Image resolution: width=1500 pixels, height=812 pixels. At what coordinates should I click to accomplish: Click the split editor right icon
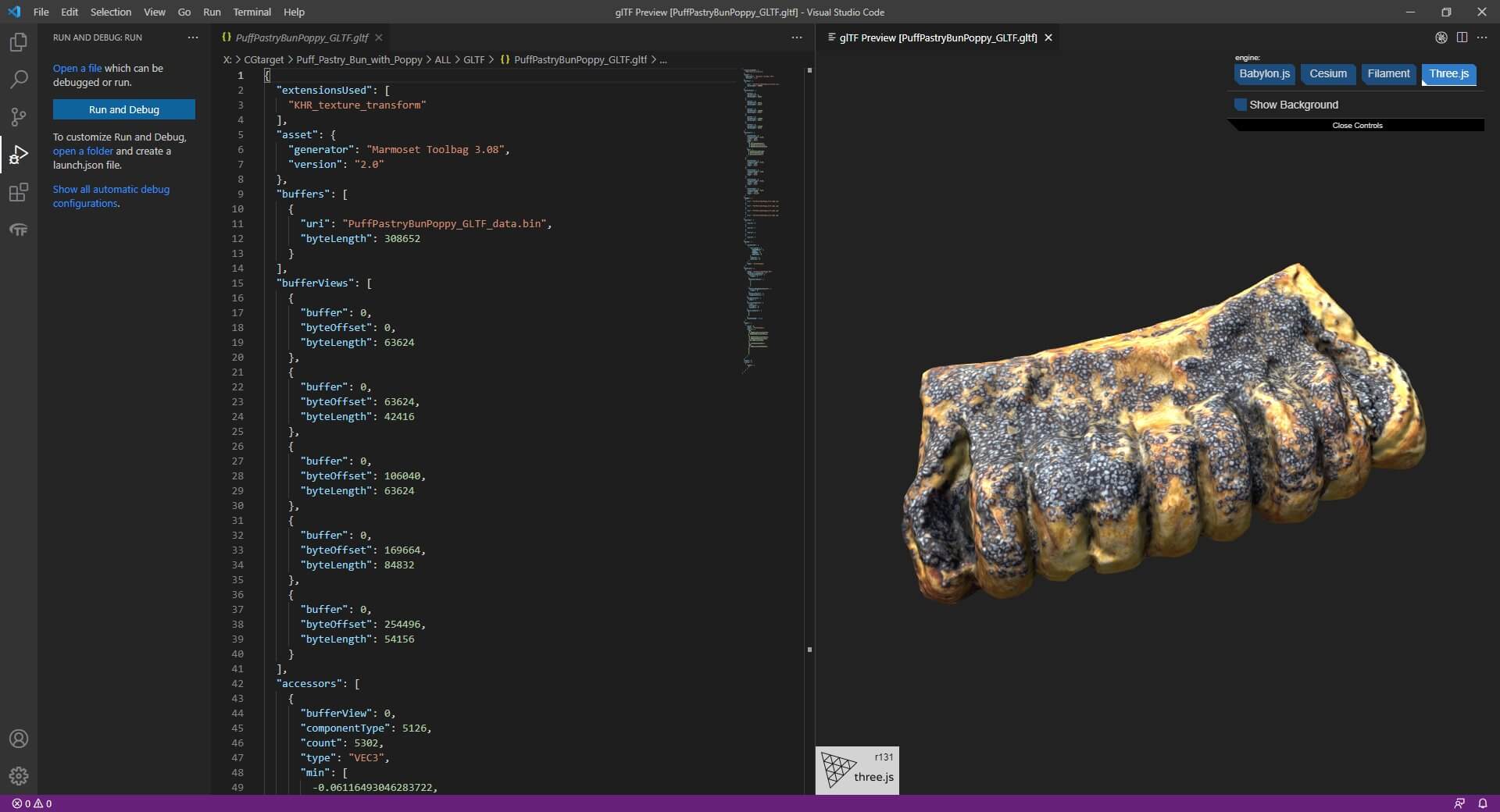(1462, 37)
